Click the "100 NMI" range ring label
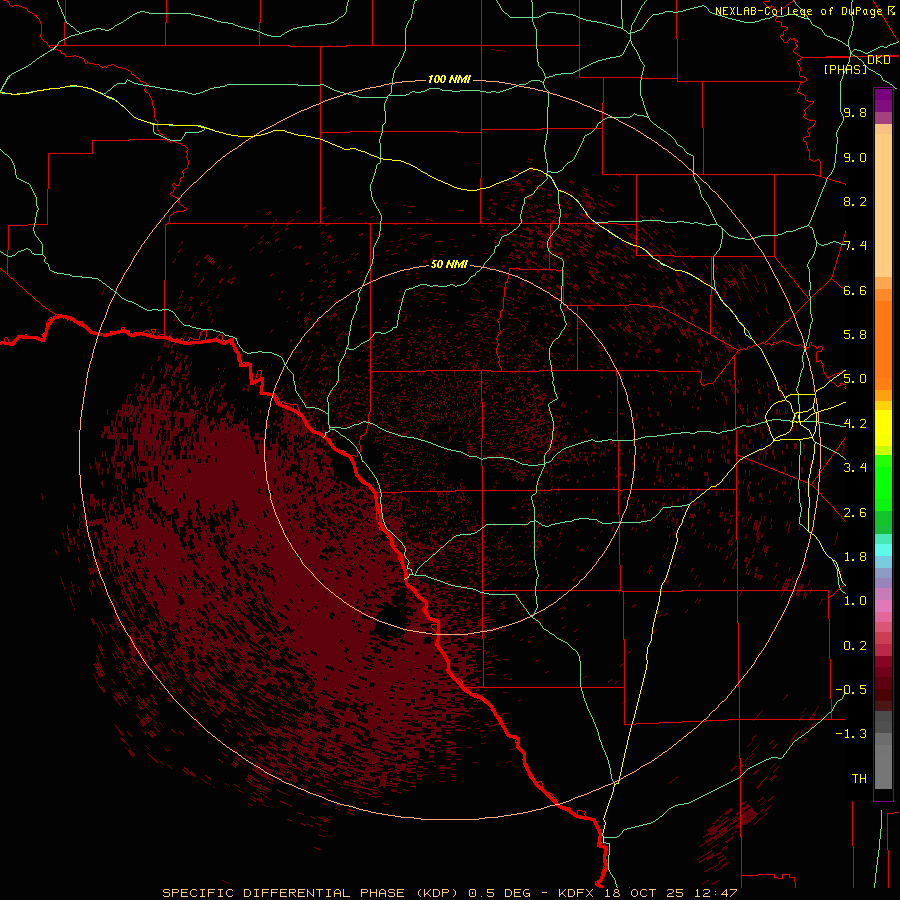Screen dimensions: 900x900 tap(449, 79)
